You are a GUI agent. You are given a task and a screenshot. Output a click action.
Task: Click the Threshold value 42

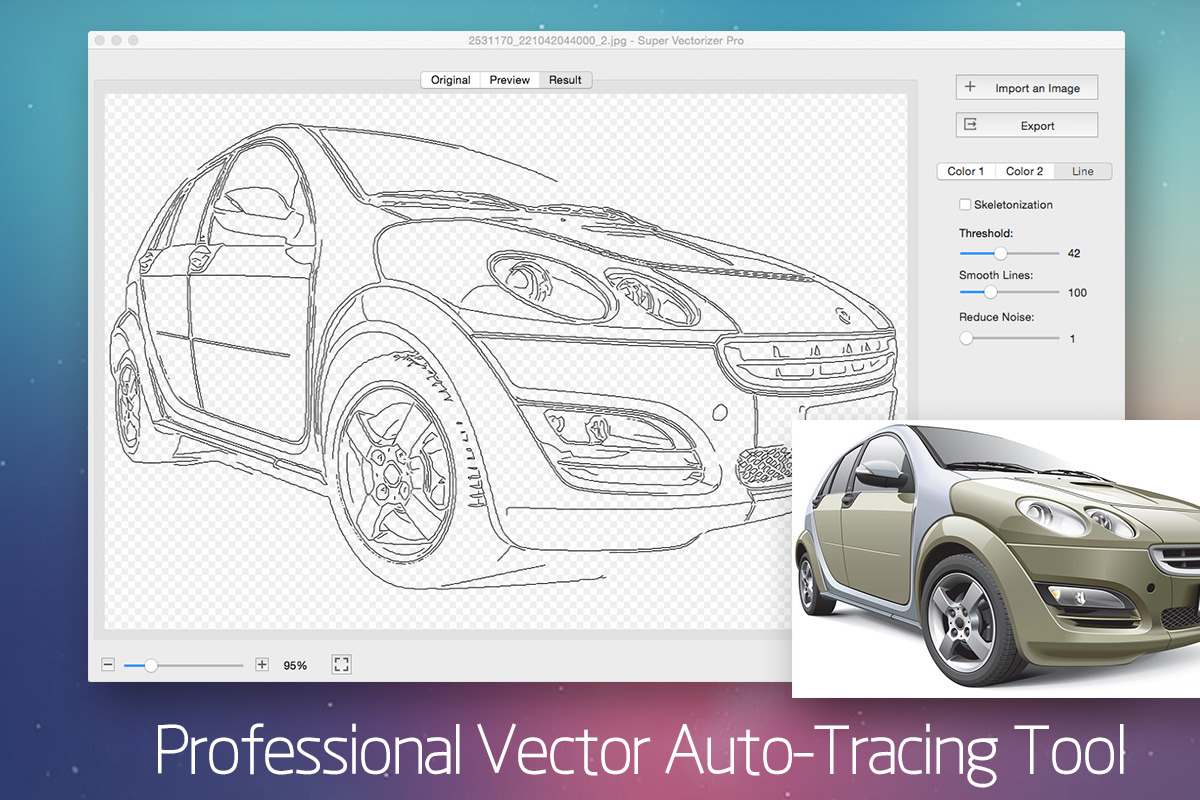click(1074, 254)
